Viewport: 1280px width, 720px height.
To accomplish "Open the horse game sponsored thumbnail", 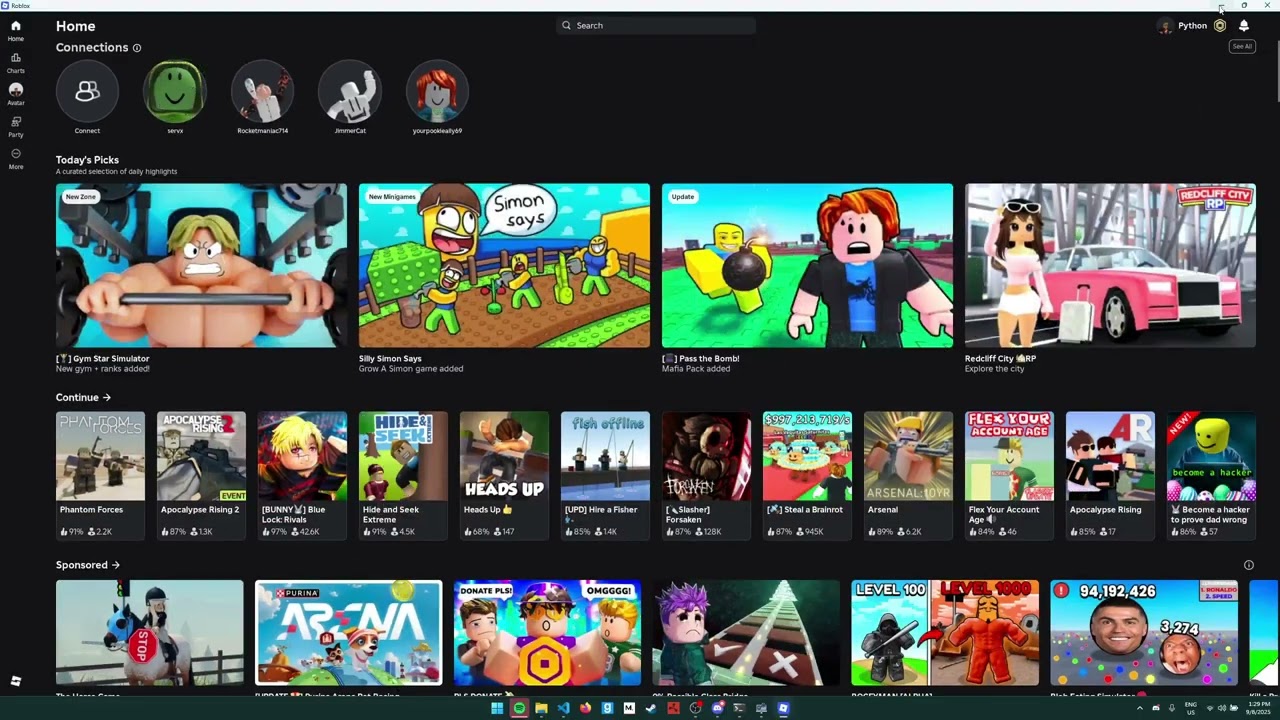I will click(149, 633).
